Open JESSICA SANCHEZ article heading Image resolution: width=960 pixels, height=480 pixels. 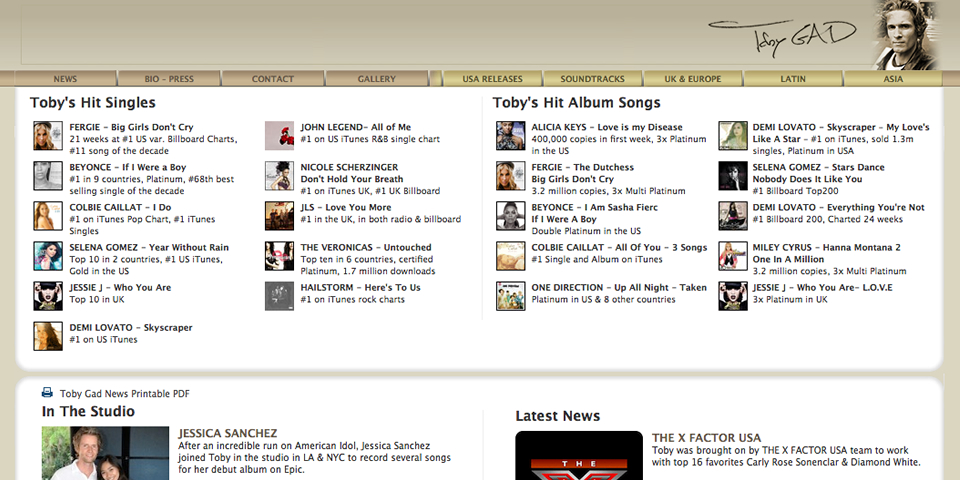[x=228, y=433]
